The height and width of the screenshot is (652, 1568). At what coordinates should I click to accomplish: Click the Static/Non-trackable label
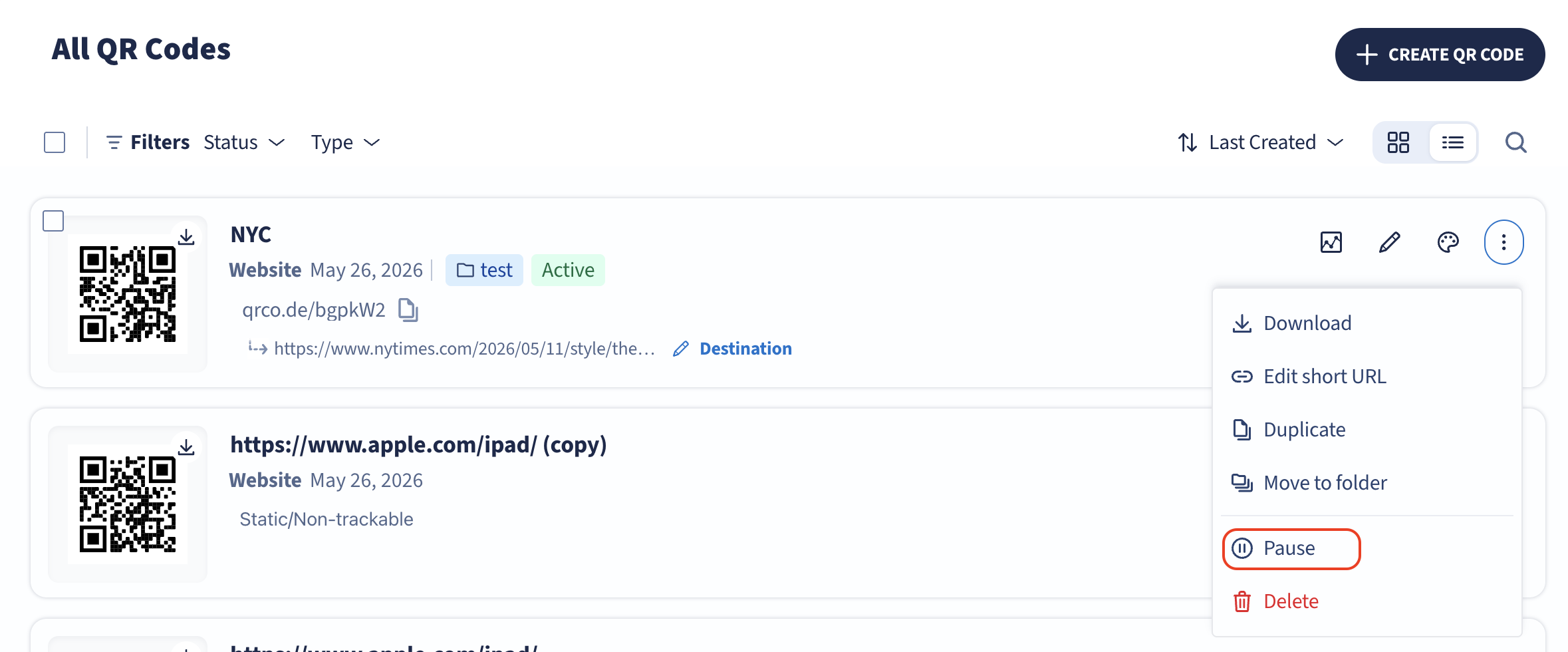(x=327, y=519)
